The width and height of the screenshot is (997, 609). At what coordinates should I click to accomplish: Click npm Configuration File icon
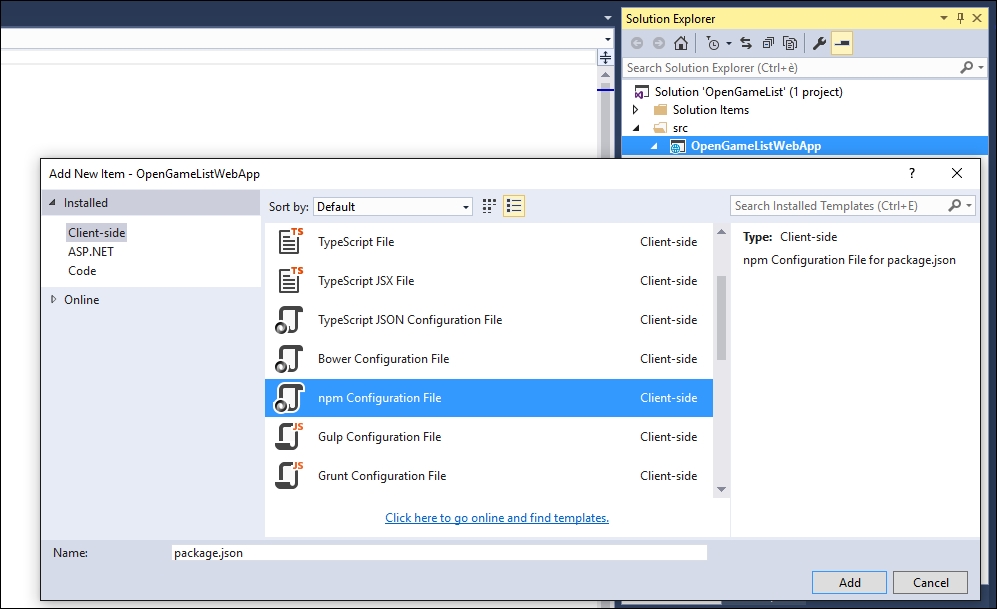289,398
